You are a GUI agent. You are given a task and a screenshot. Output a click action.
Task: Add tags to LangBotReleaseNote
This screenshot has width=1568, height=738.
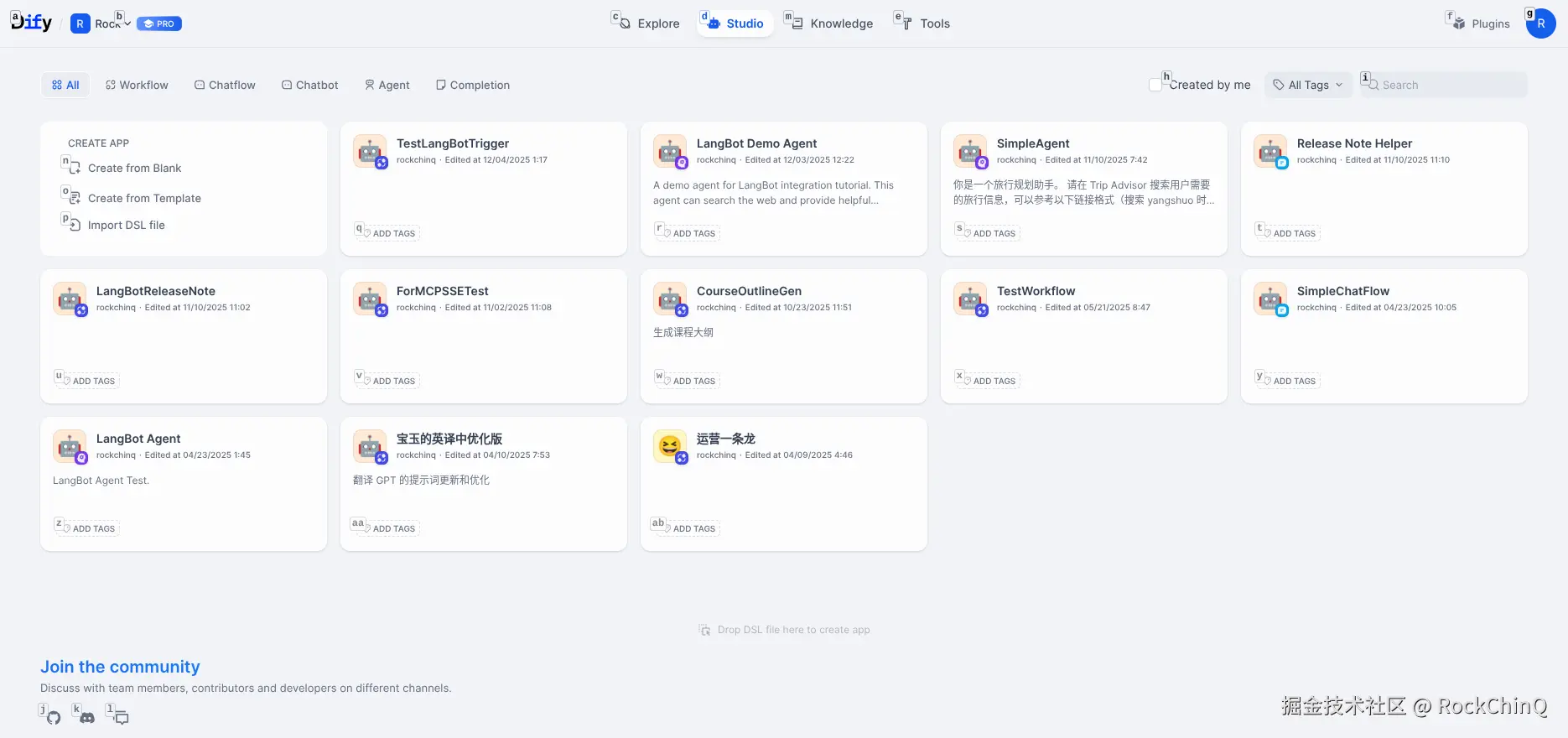(x=87, y=381)
